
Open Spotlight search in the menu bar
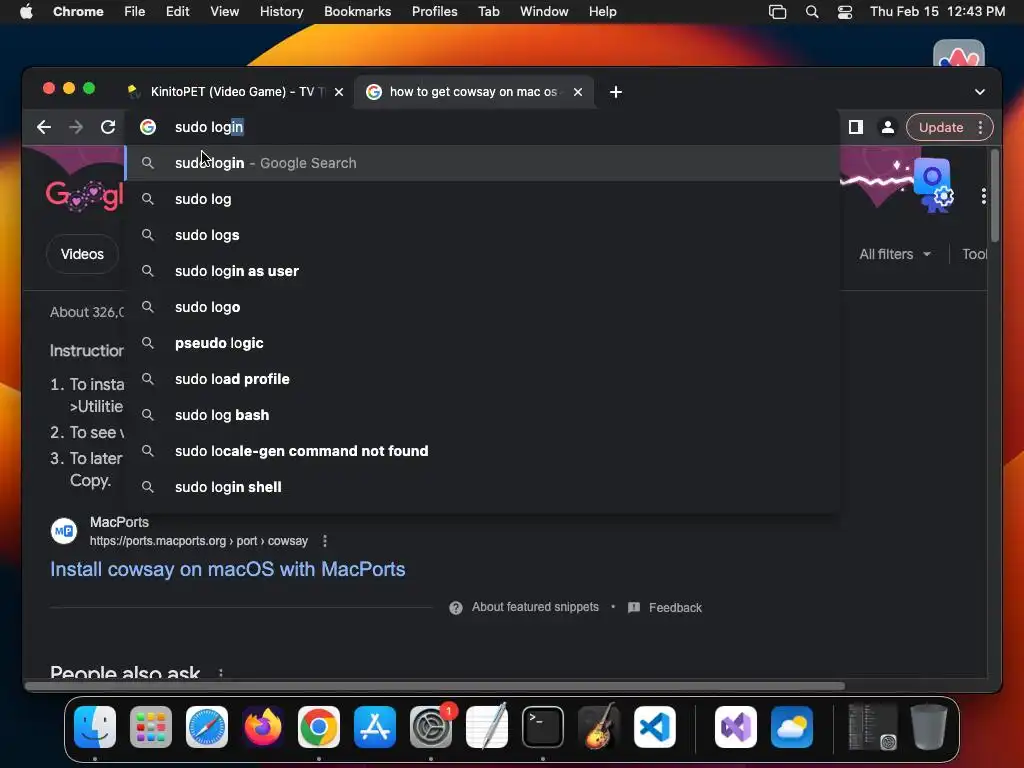[812, 12]
